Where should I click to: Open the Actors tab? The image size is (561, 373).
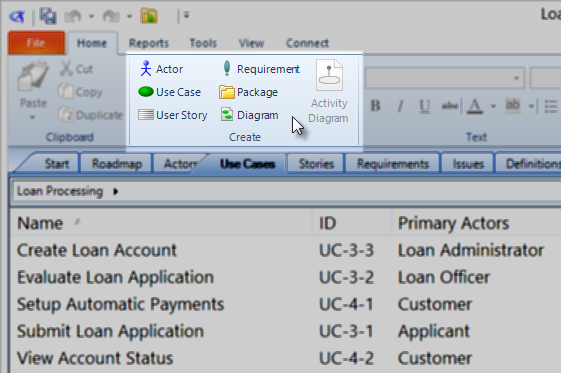(180, 163)
